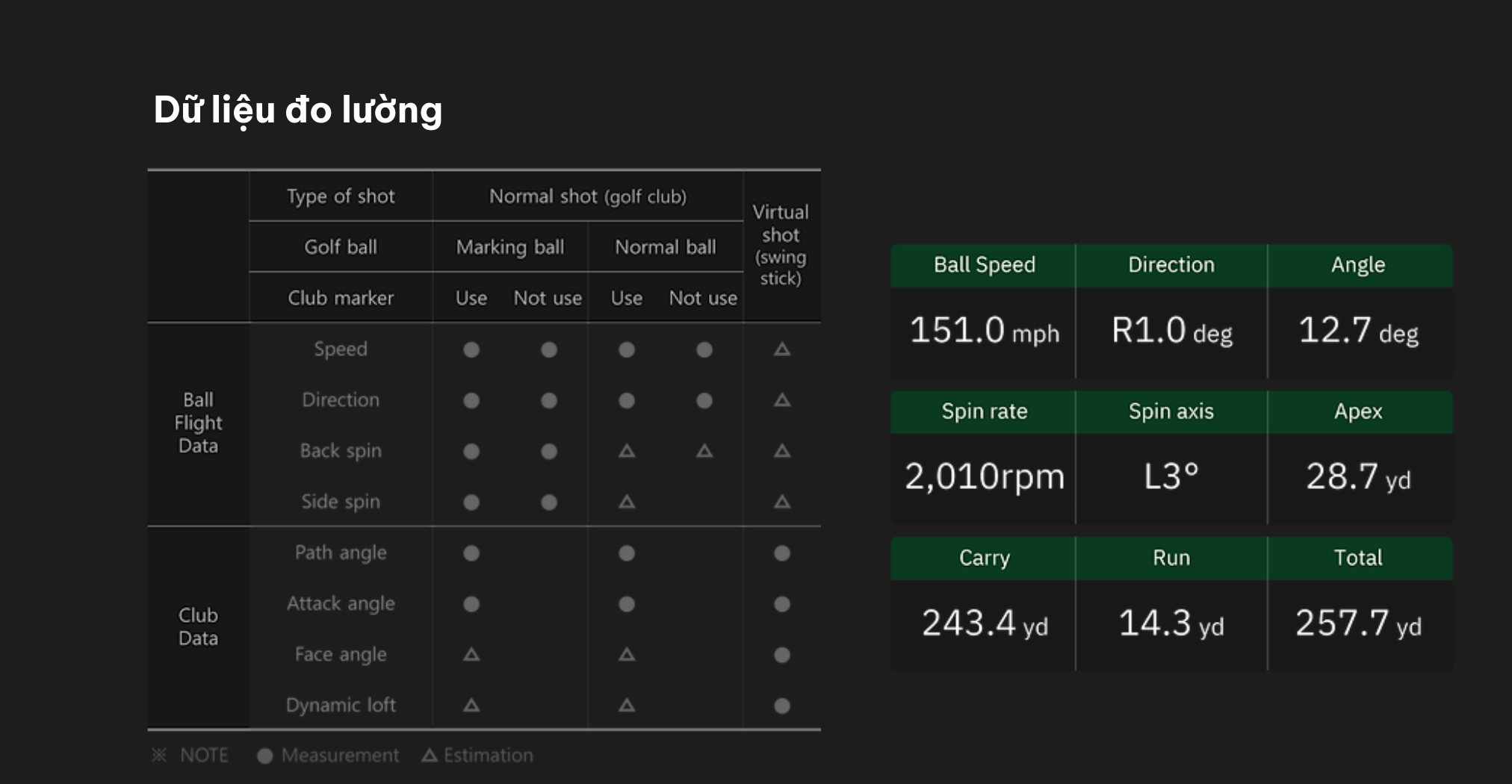Click Dynamic loft triangle under Marking ball
Viewport: 1512px width, 784px height.
[471, 706]
